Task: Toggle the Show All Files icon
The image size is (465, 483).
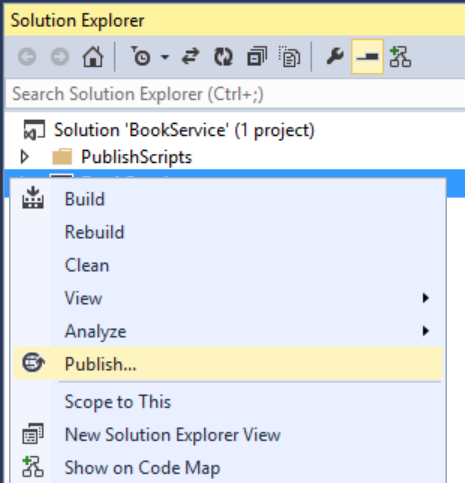Action: point(289,56)
